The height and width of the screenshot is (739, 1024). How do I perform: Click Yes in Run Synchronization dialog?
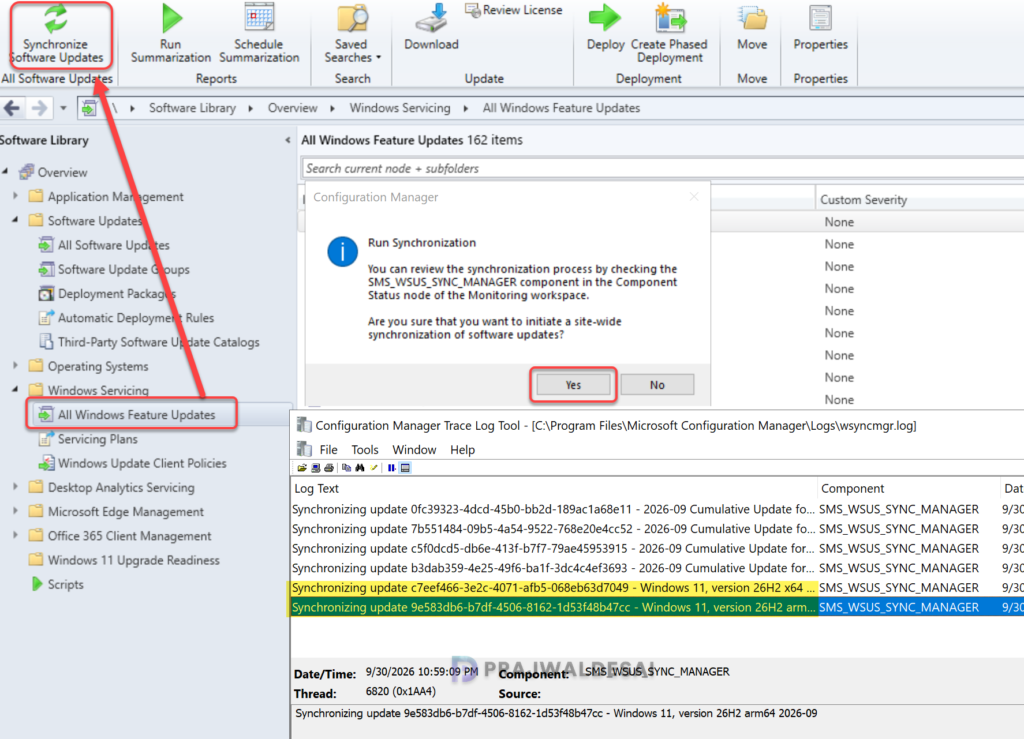[x=573, y=385]
